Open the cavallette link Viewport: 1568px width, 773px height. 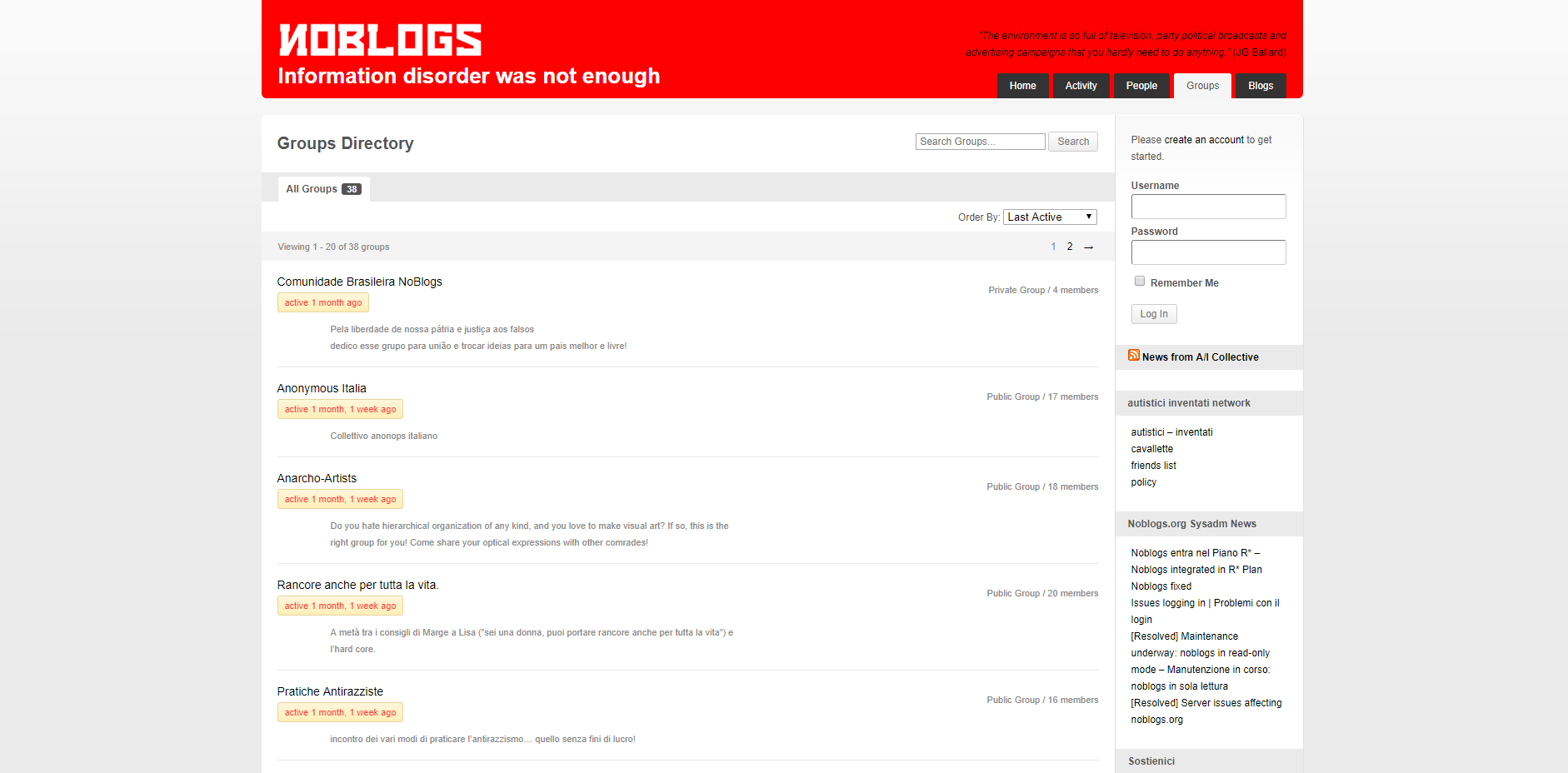click(1151, 449)
